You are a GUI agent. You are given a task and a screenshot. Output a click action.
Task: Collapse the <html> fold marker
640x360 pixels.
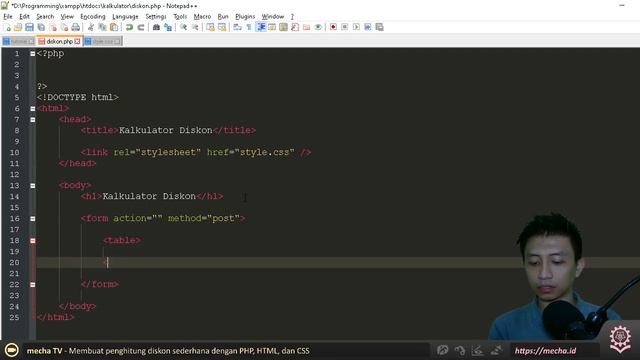click(33, 109)
